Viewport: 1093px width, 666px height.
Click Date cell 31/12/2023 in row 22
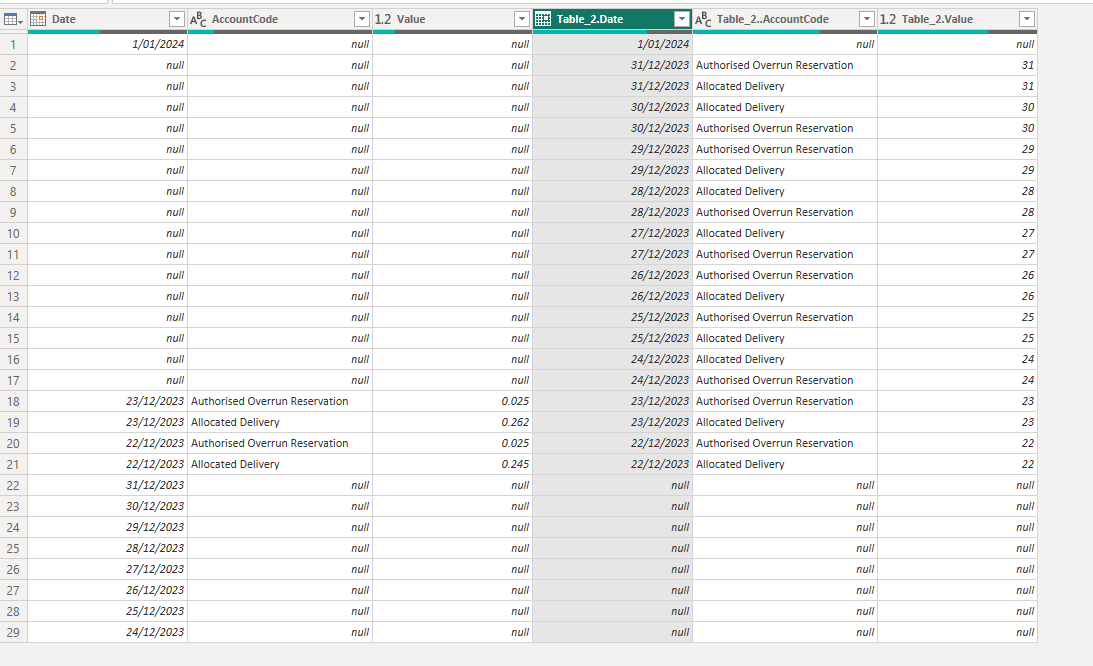(x=107, y=485)
